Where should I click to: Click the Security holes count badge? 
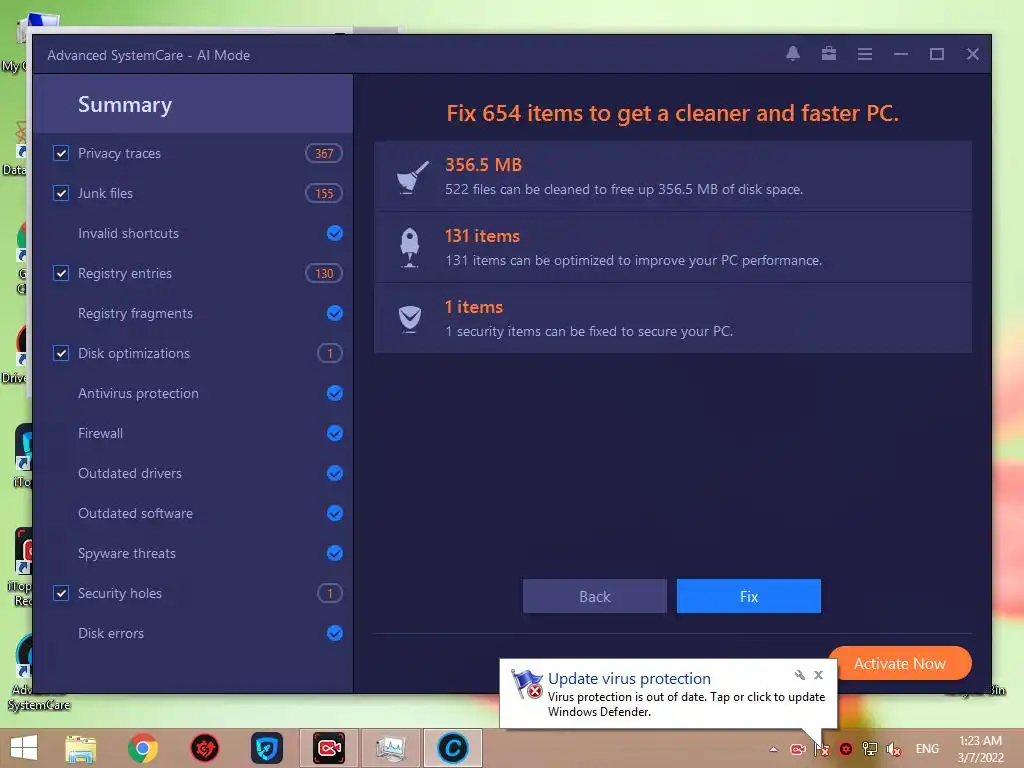tap(330, 593)
